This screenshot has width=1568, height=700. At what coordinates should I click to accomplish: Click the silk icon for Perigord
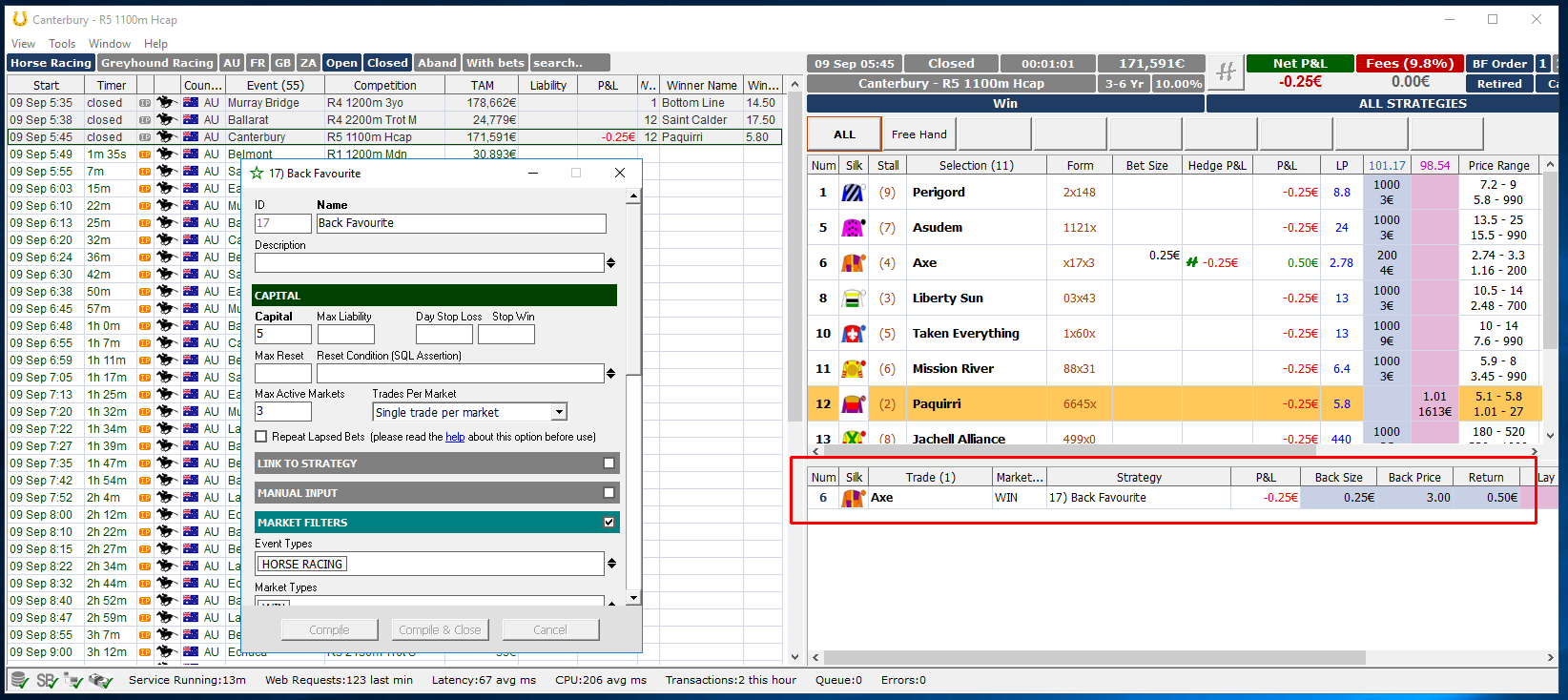(853, 193)
